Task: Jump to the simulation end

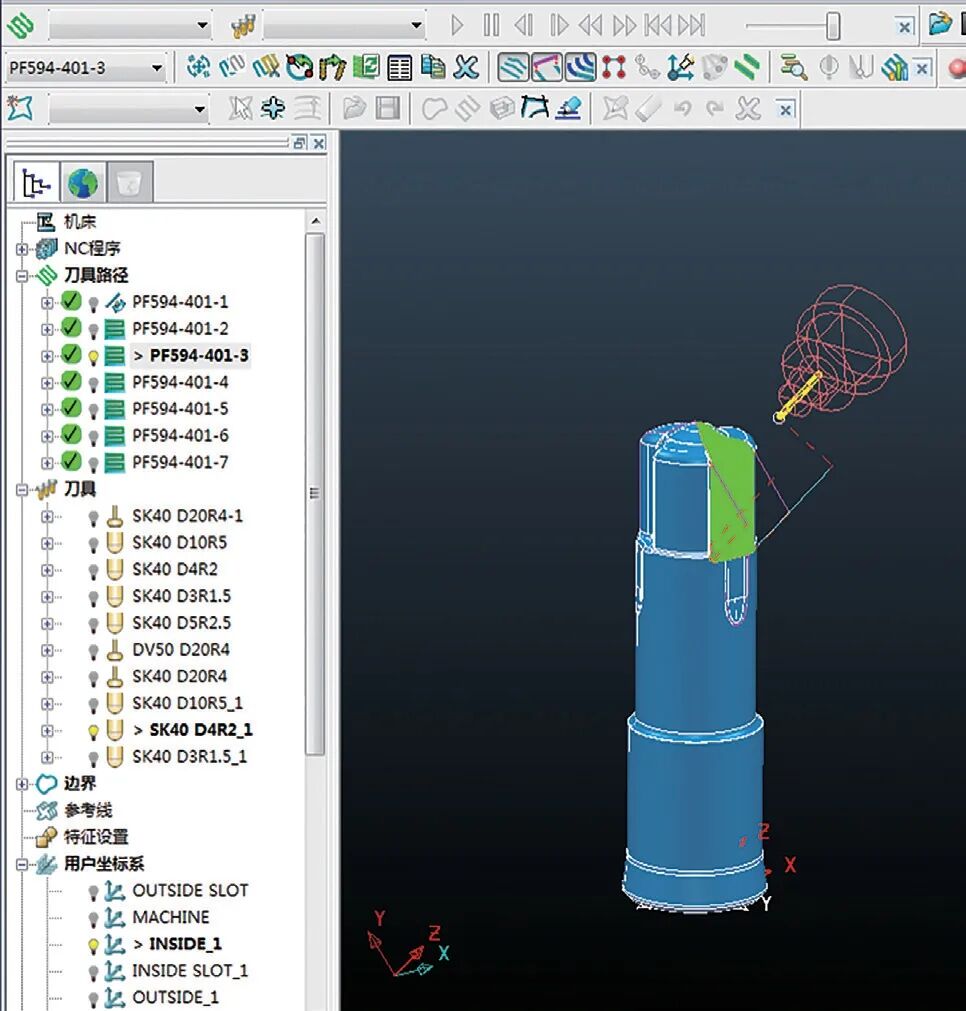Action: tap(692, 26)
